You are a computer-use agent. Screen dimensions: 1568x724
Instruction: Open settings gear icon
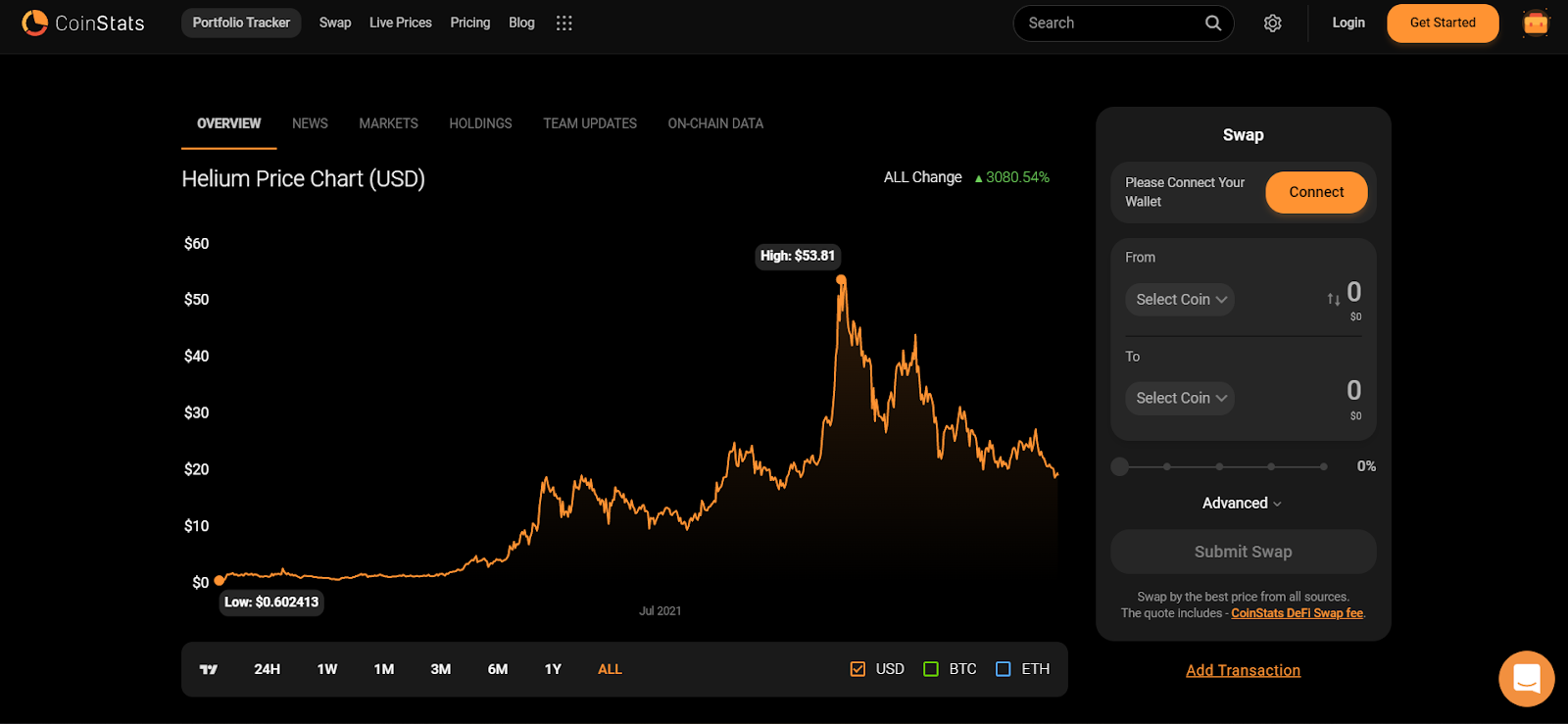(x=1272, y=23)
